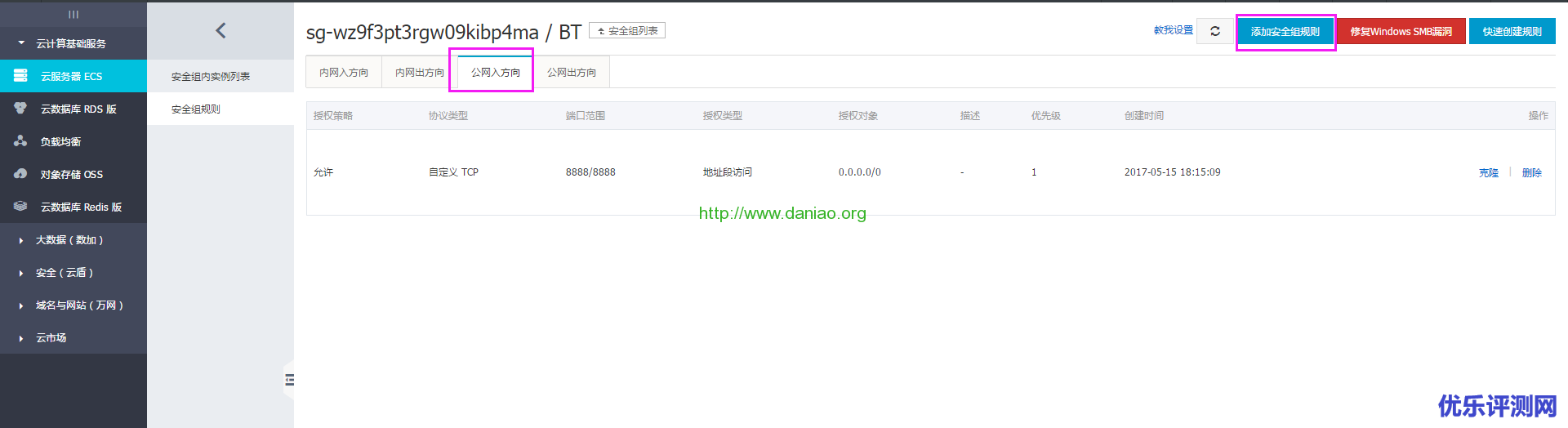This screenshot has width=1568, height=428.
Task: Open 负载均衡 sidebar entry
Action: 73,141
